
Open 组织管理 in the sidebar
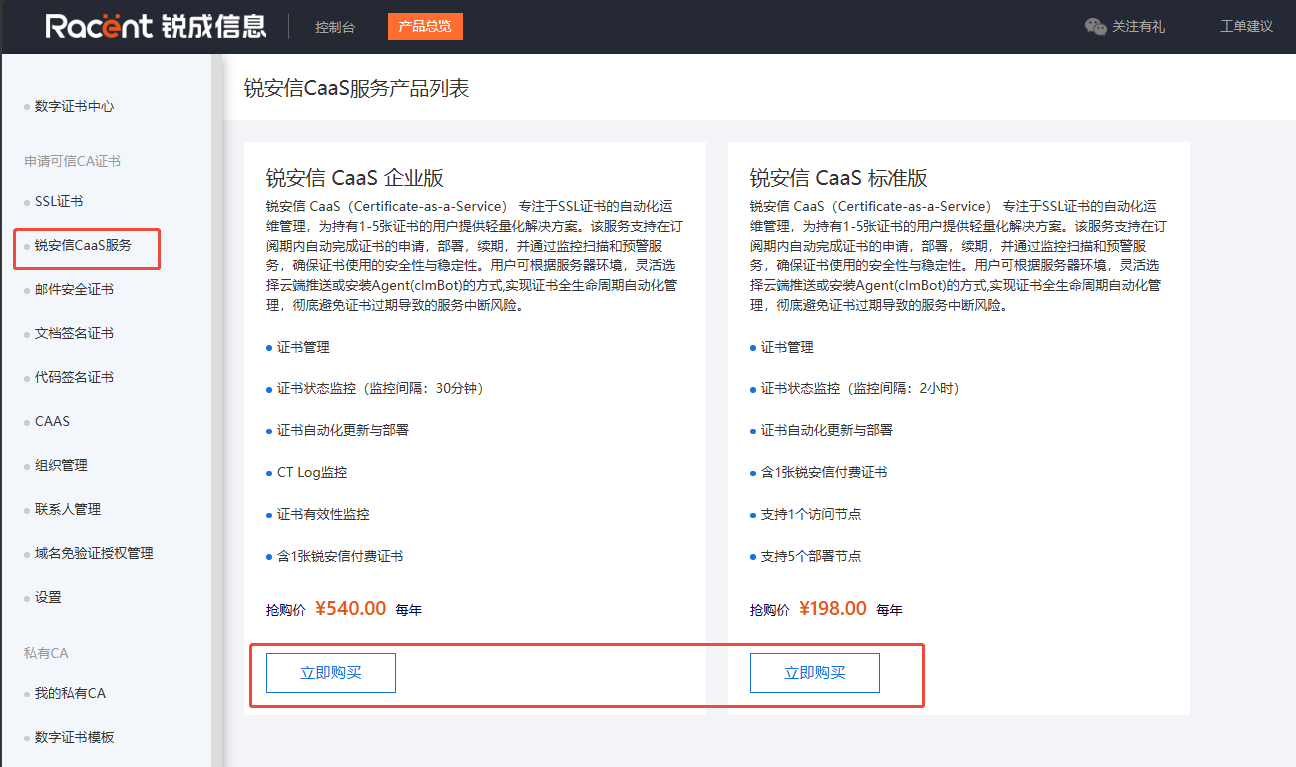(61, 466)
